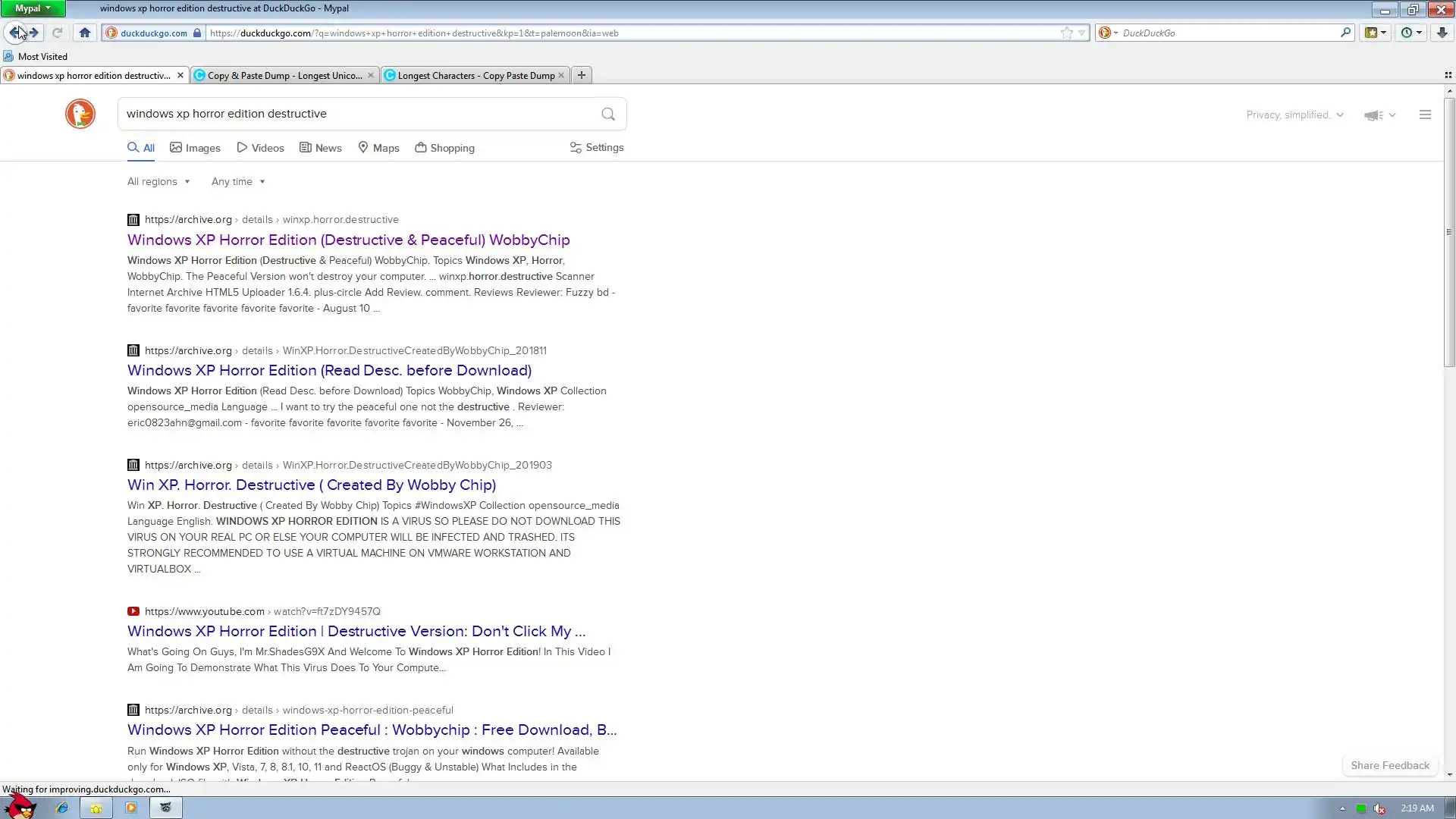Screen dimensions: 1456x819
Task: Expand the Any time filter
Action: (x=238, y=181)
